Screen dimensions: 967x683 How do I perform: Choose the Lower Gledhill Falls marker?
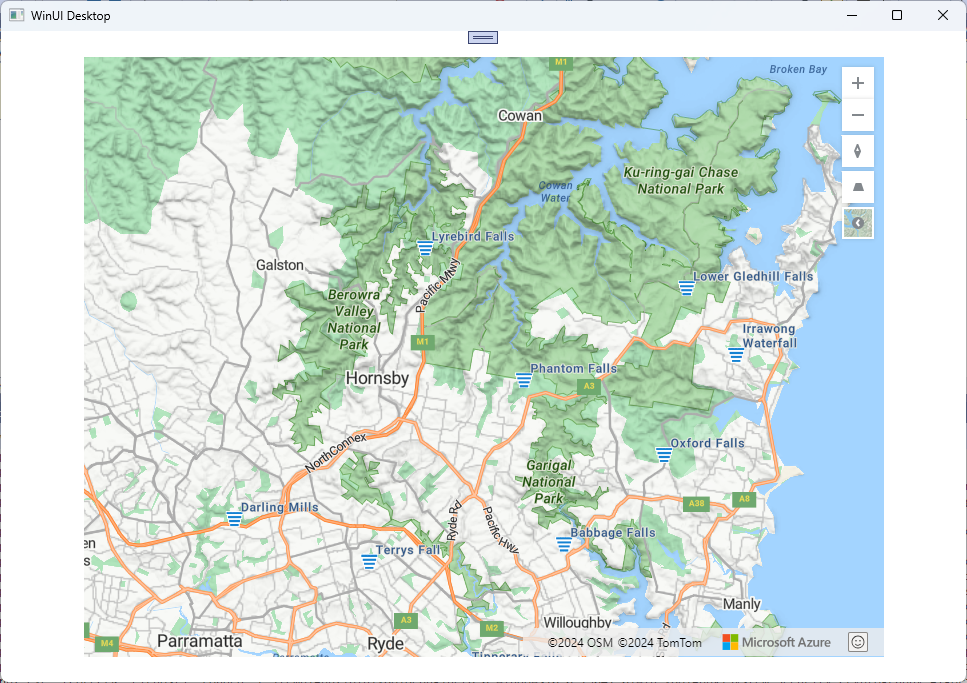pos(686,288)
